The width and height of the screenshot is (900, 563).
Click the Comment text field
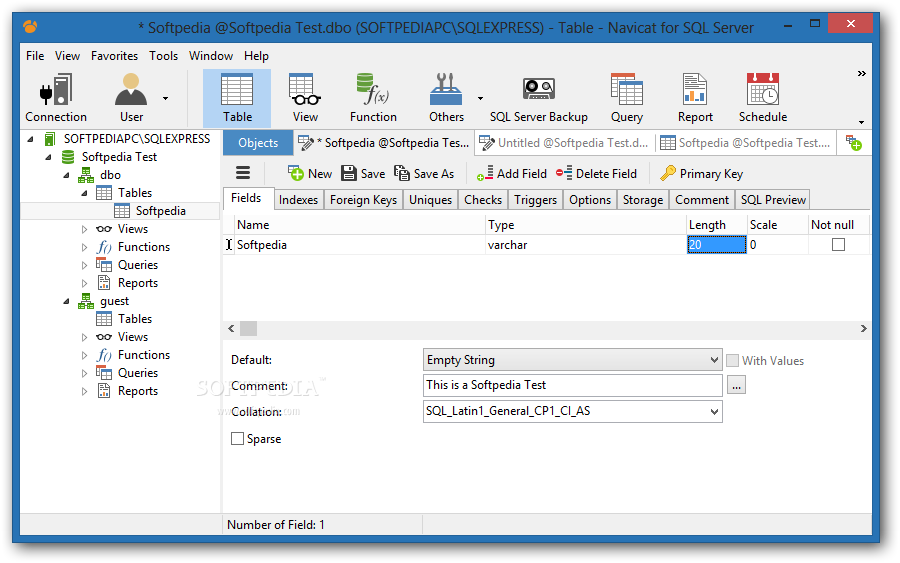572,385
